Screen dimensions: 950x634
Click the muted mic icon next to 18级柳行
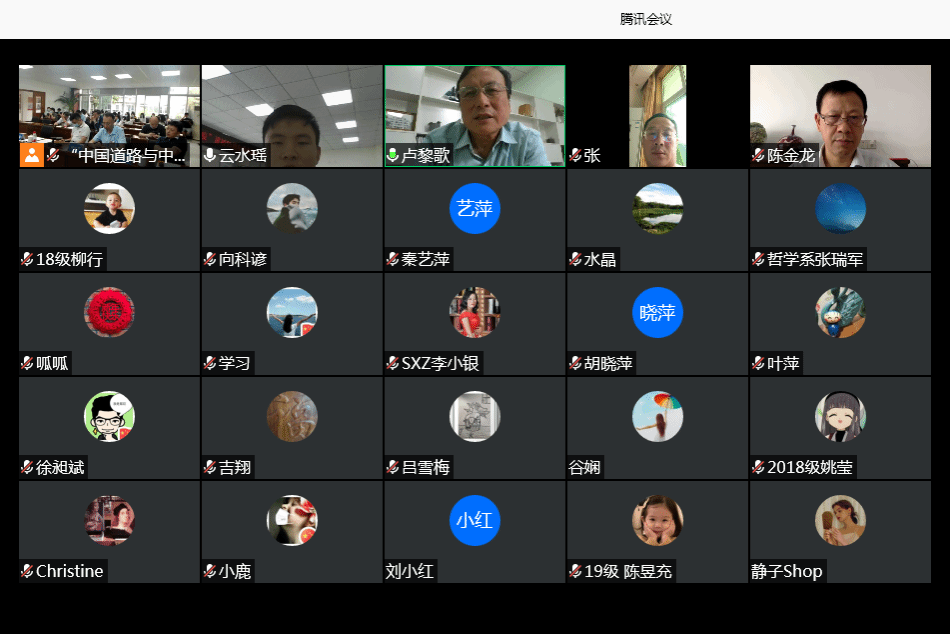click(x=27, y=260)
